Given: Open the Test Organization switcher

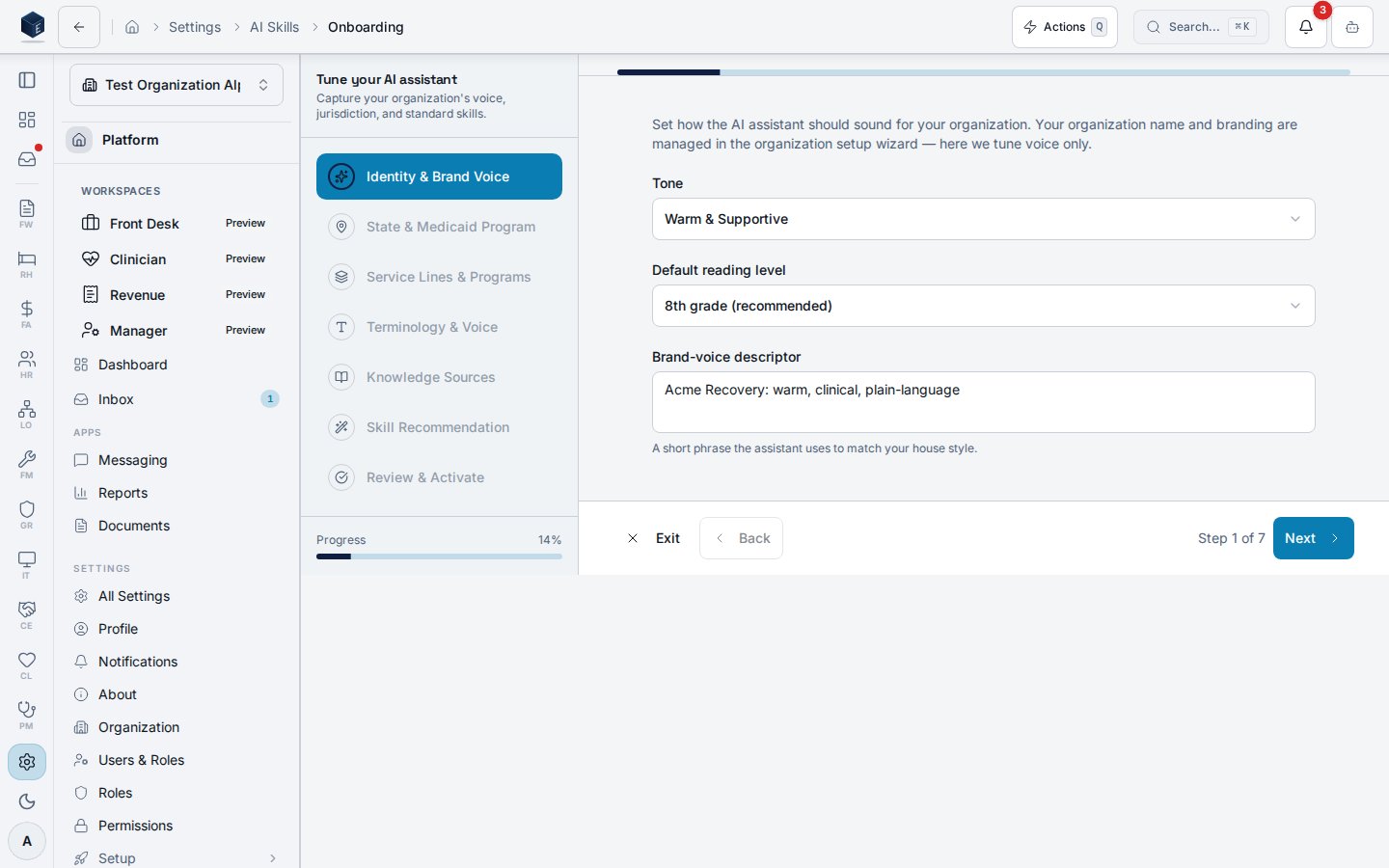Looking at the screenshot, I should point(177,85).
